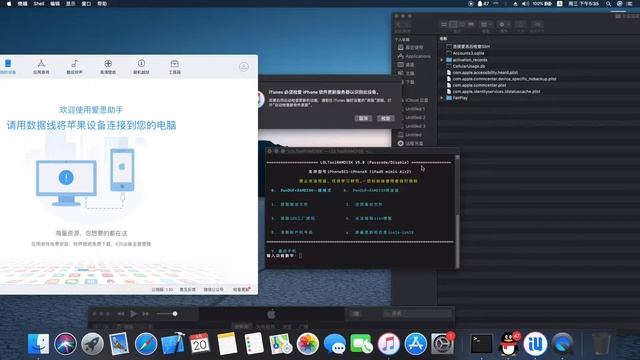The image size is (640, 360).
Task: Click the right button in the iTunes dialog
Action: (x=385, y=118)
